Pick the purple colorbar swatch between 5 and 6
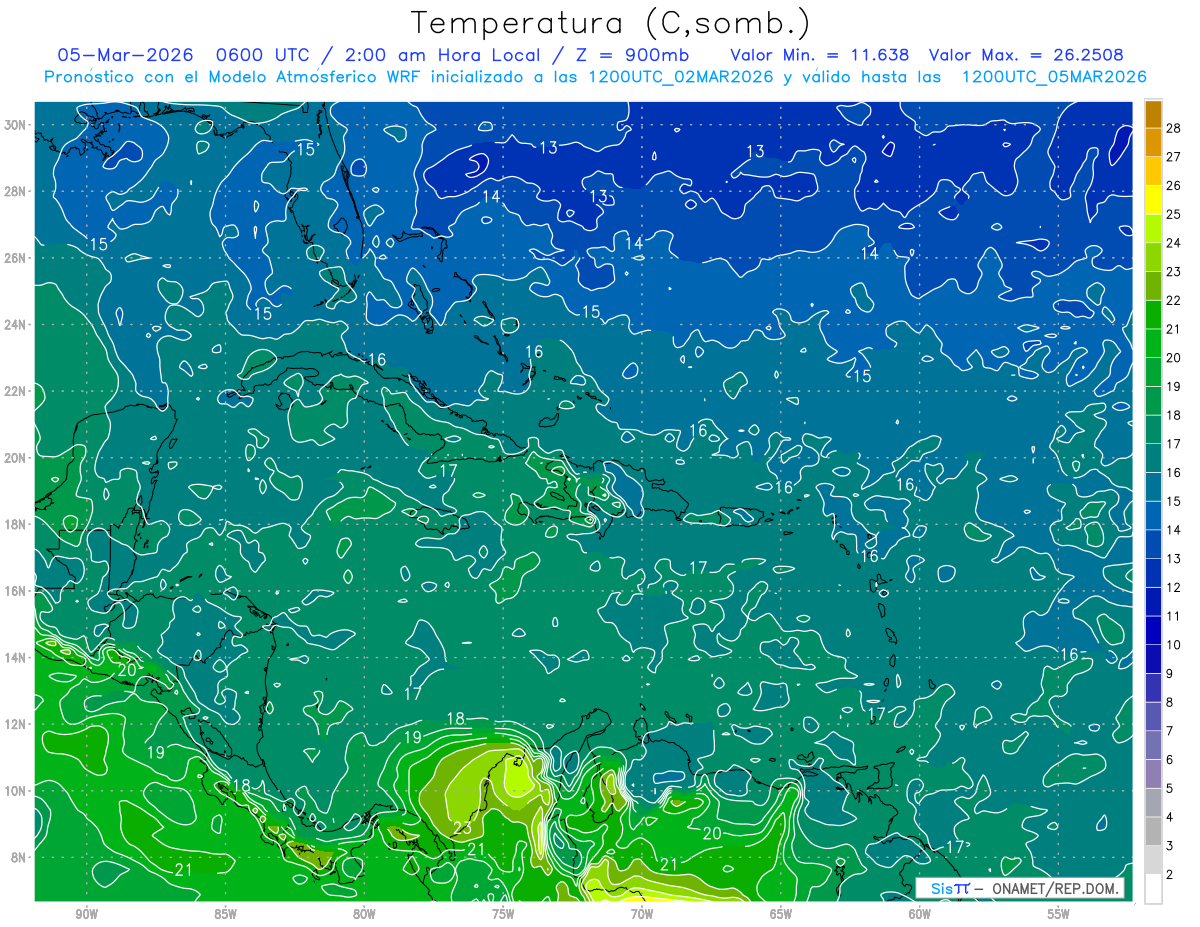The height and width of the screenshot is (927, 1200). point(1153,774)
